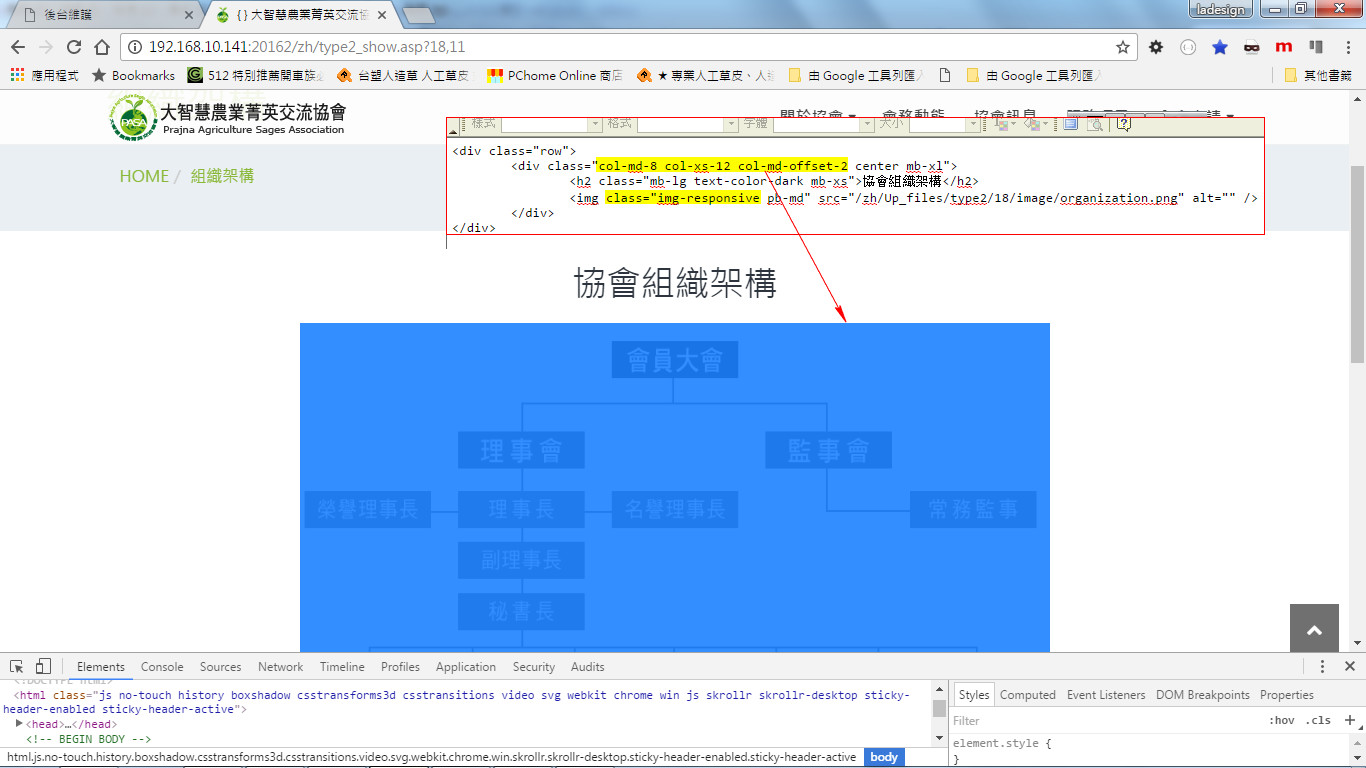This screenshot has width=1366, height=768.
Task: Click the red 'm' extension icon near the address bar
Action: (x=1283, y=46)
